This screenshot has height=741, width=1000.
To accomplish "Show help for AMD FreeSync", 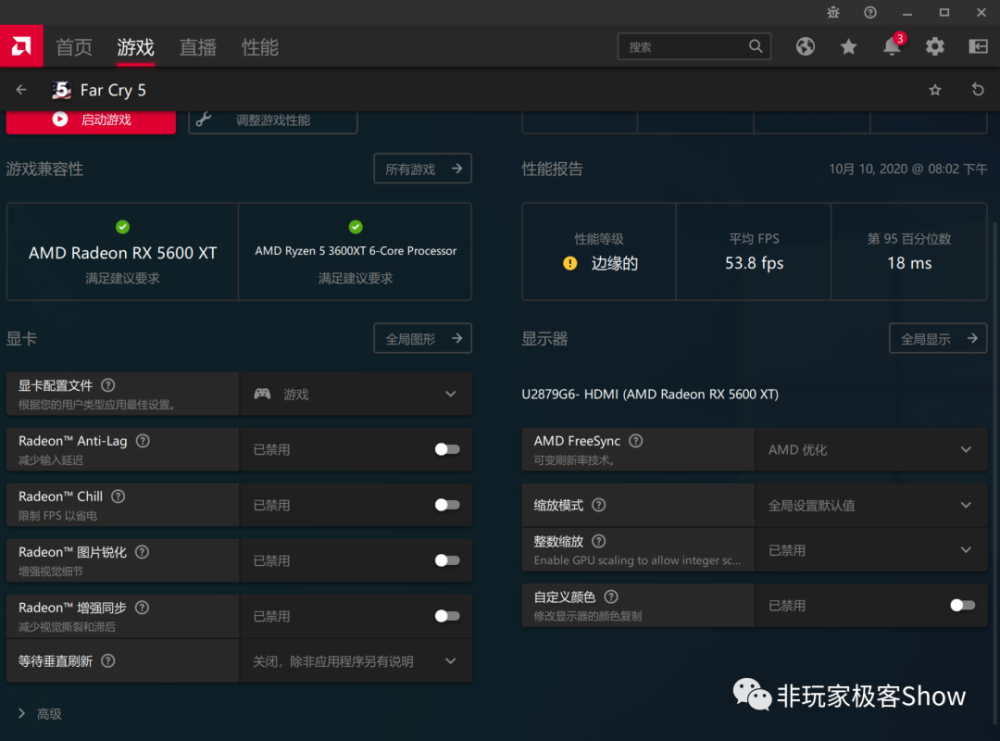I will [636, 441].
